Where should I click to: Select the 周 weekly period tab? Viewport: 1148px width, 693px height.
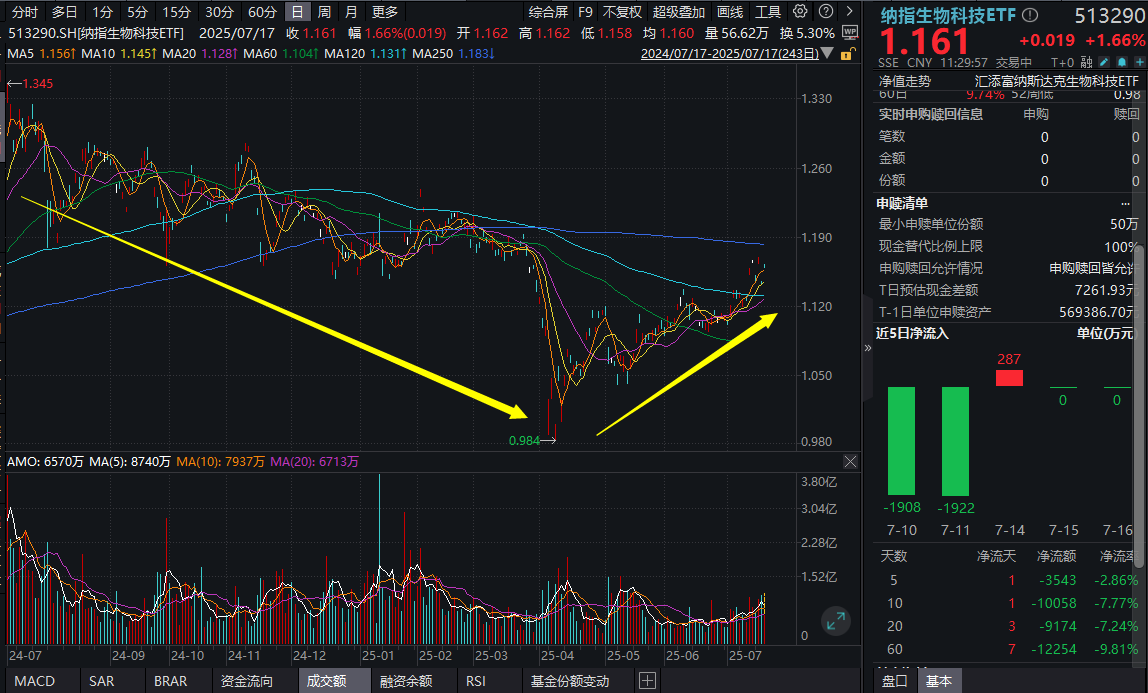point(324,12)
